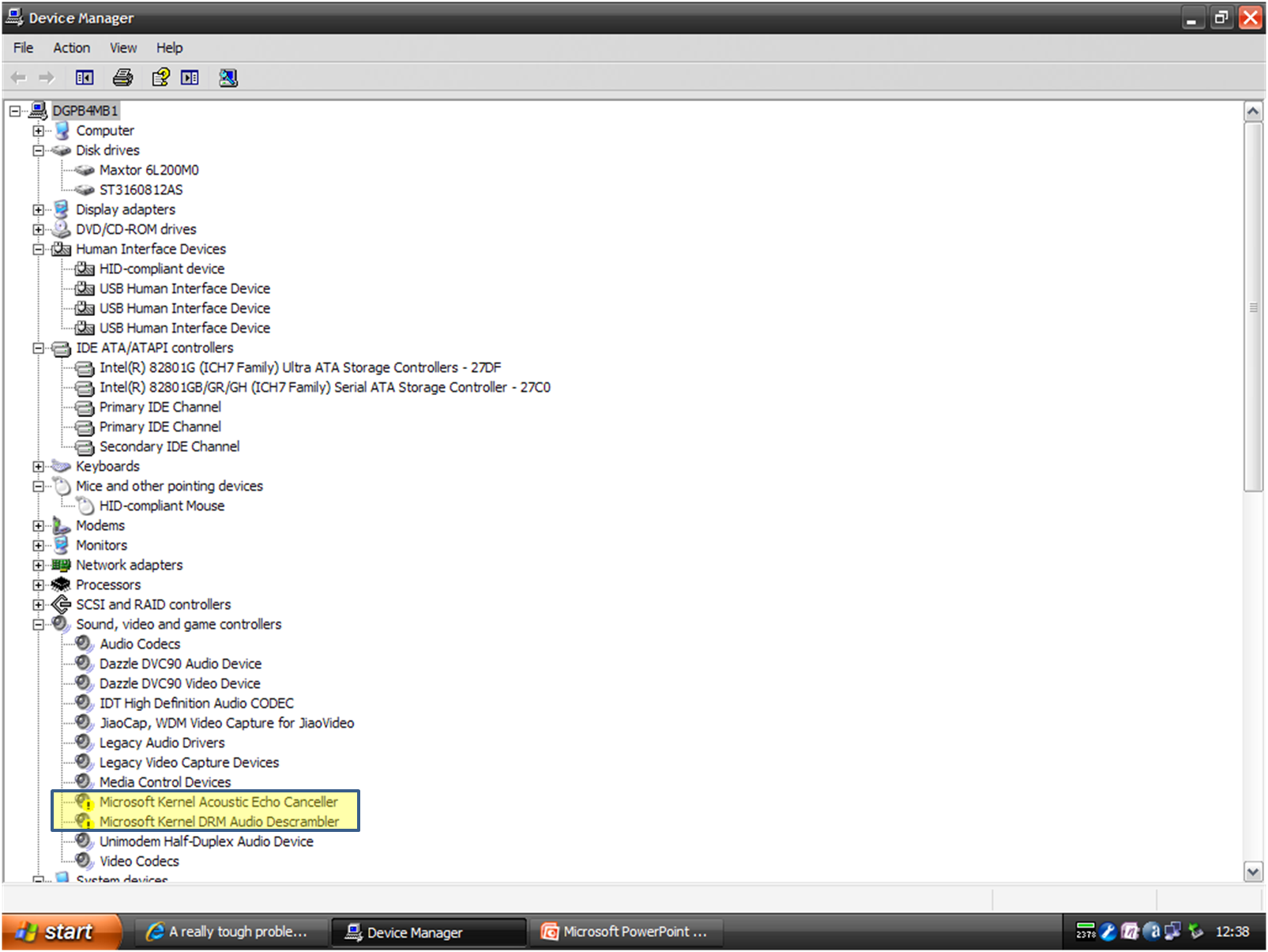Click the HID-compliant Mouse icon

[x=85, y=506]
